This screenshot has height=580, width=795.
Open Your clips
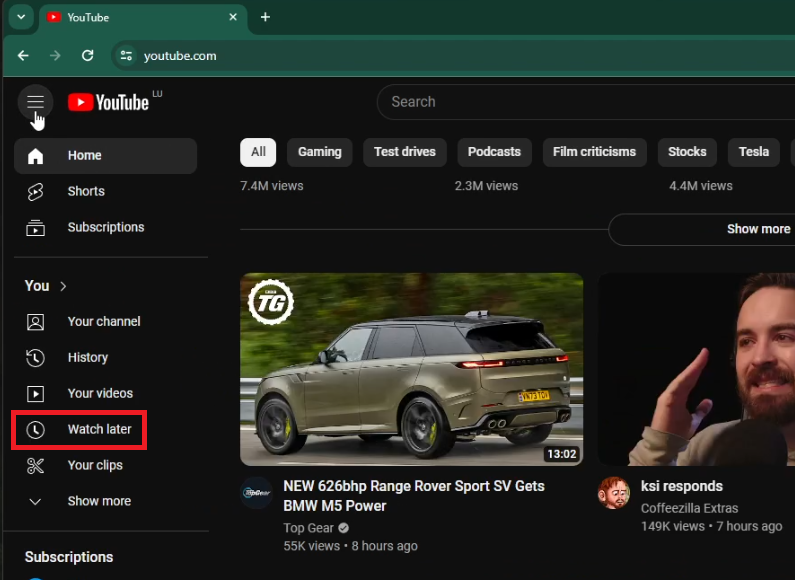point(95,465)
